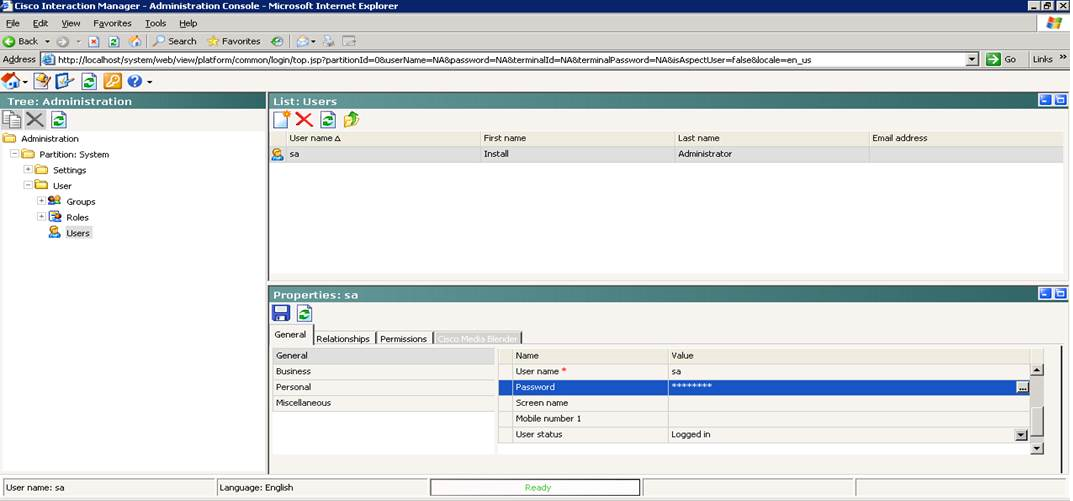Click the delete X icon in Tree pane
Image resolution: width=1073 pixels, height=501 pixels.
[35, 120]
